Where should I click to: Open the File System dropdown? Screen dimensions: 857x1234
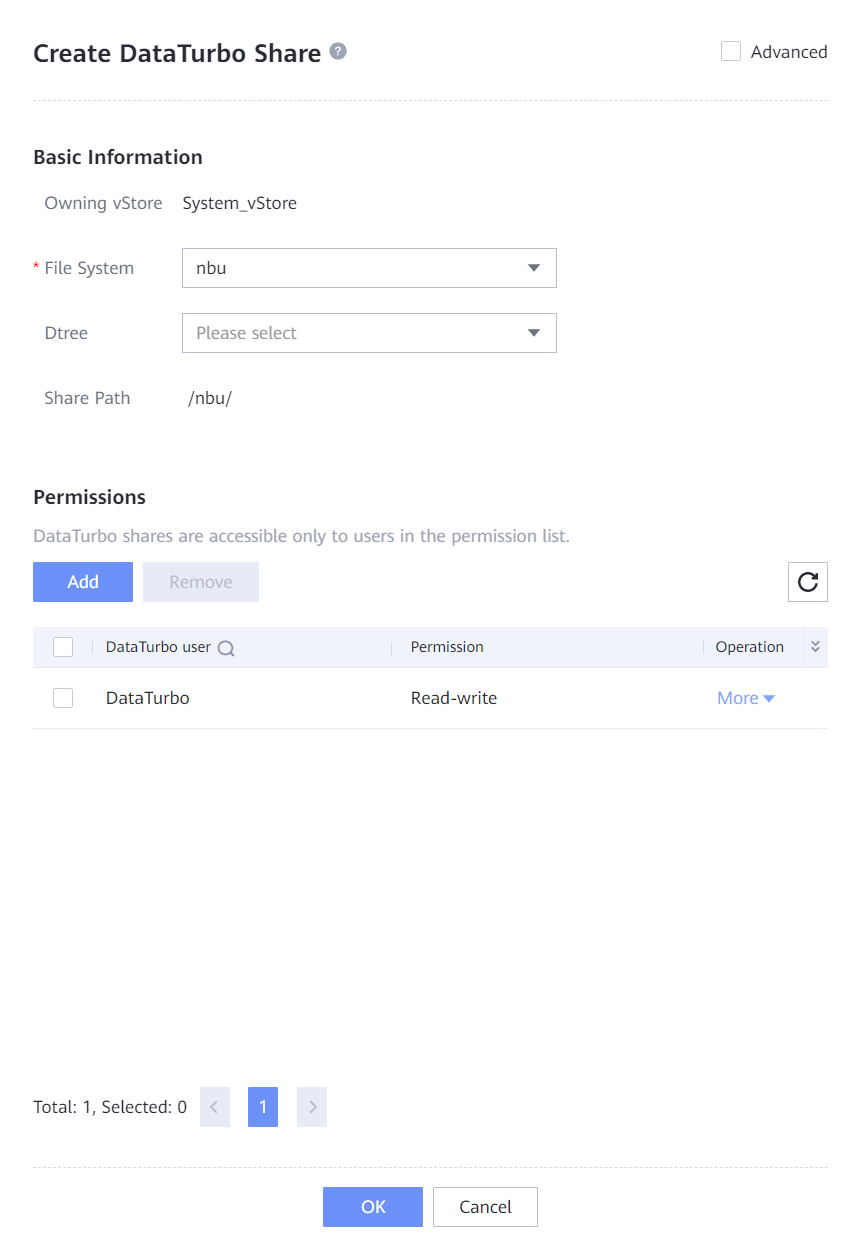click(x=369, y=268)
